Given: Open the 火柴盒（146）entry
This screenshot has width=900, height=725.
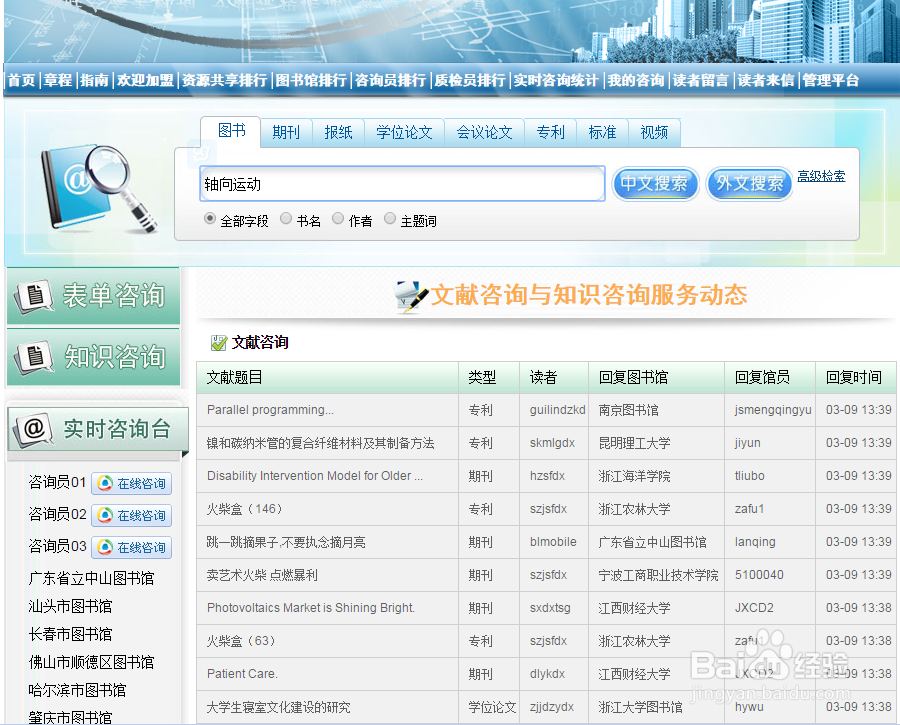Looking at the screenshot, I should [x=245, y=509].
